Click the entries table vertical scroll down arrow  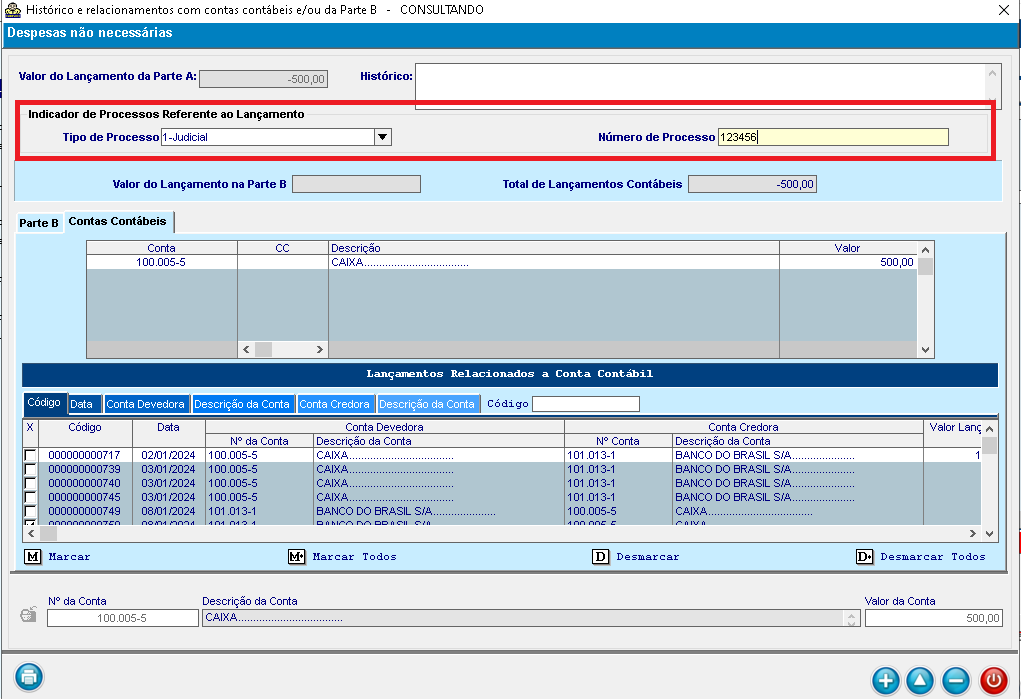pyautogui.click(x=989, y=533)
